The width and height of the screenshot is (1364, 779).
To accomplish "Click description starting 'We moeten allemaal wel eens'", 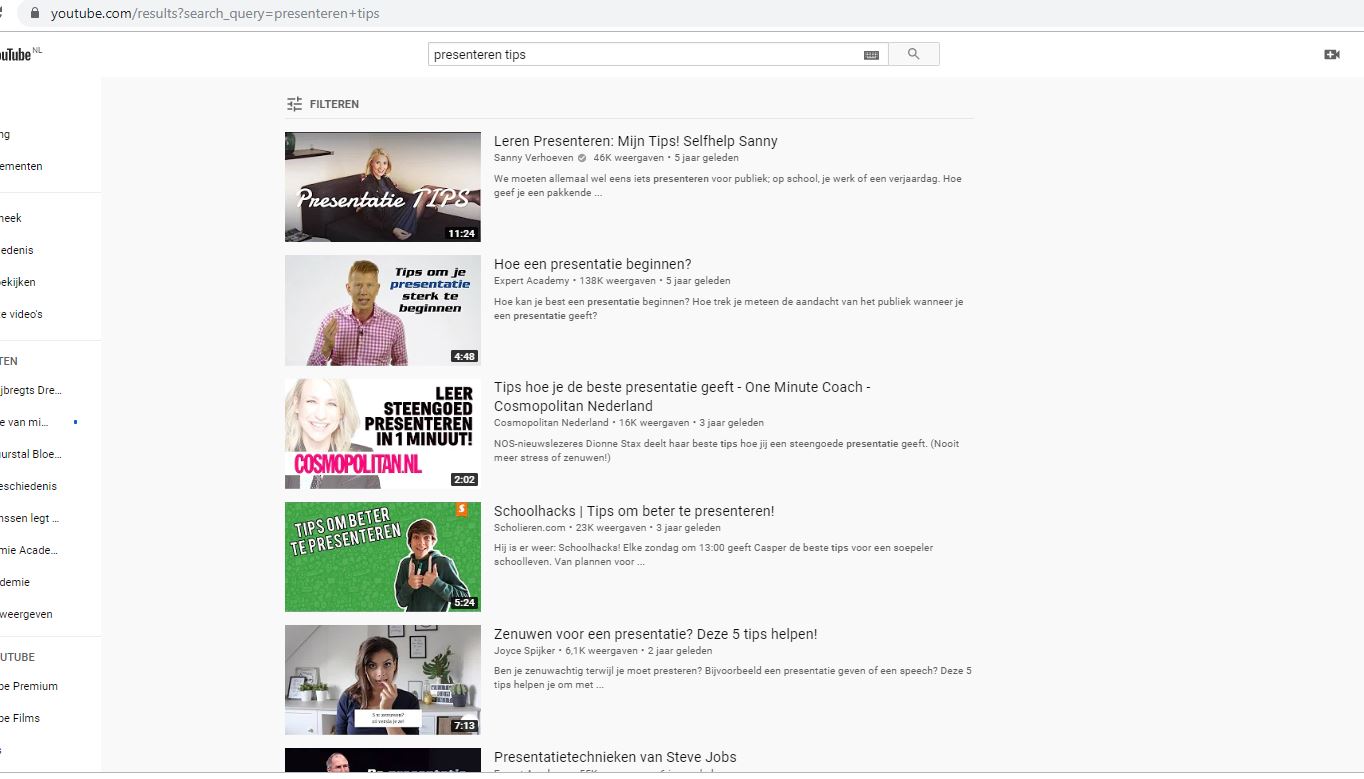I will pyautogui.click(x=727, y=186).
